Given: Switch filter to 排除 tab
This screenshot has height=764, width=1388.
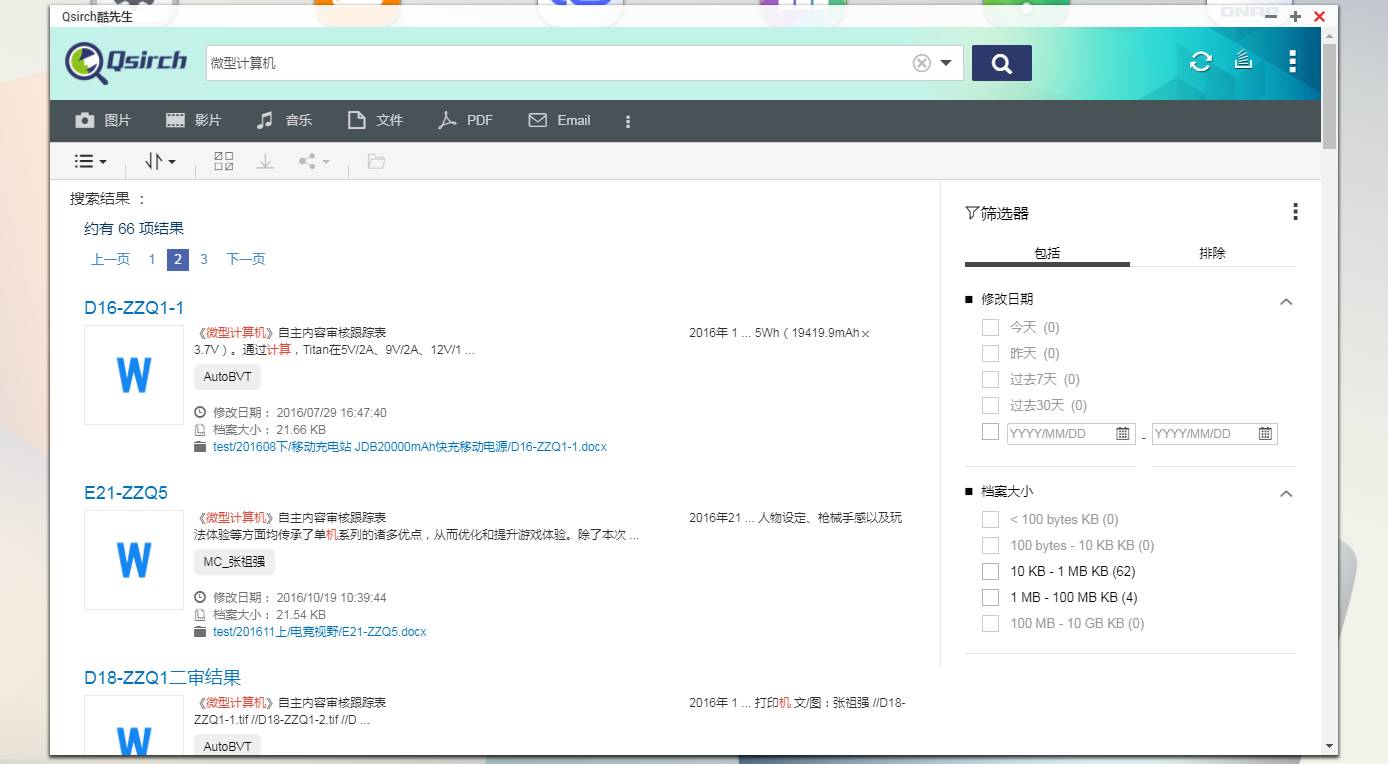Looking at the screenshot, I should click(1212, 253).
